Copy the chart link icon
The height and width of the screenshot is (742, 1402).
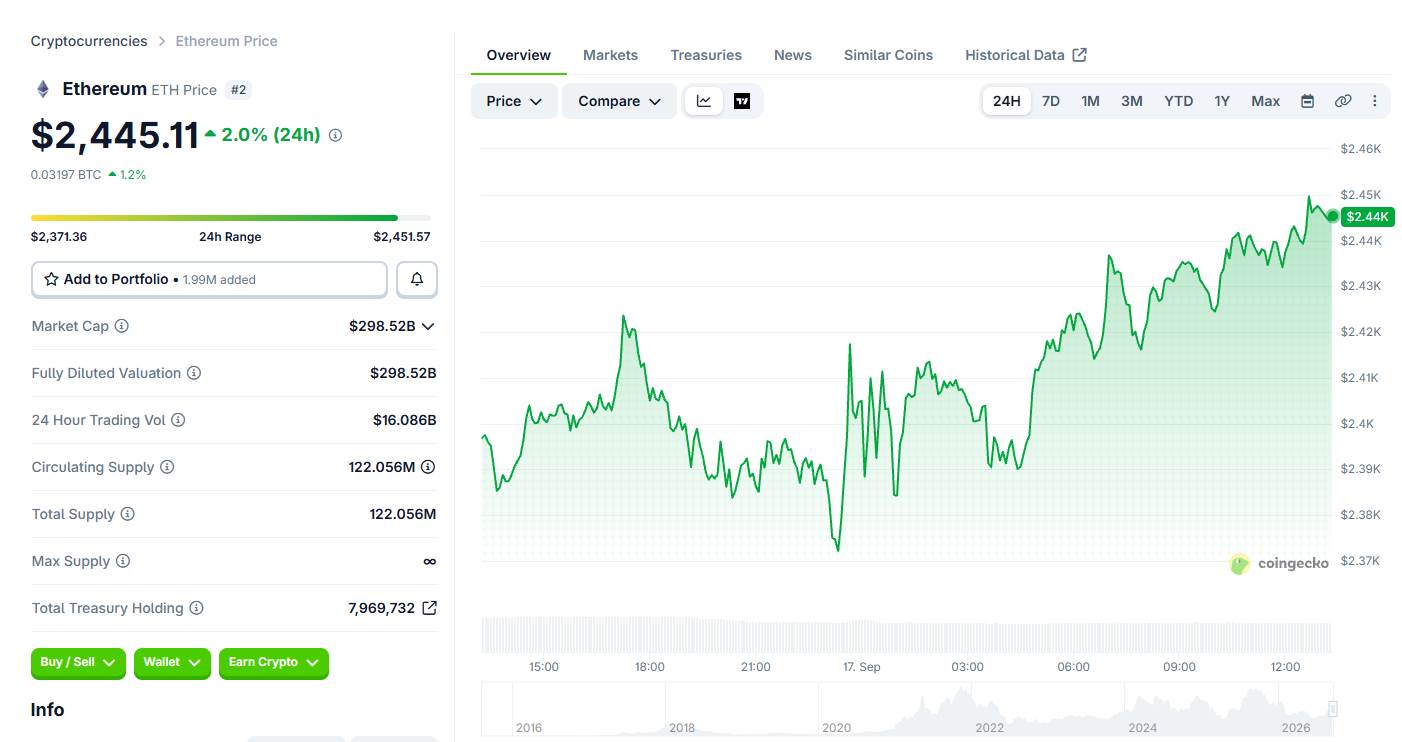(1343, 101)
